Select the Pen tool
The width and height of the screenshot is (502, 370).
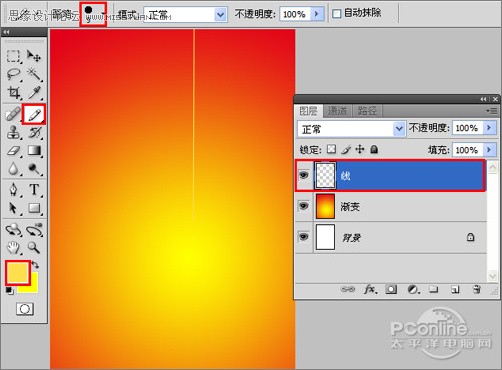[x=13, y=189]
